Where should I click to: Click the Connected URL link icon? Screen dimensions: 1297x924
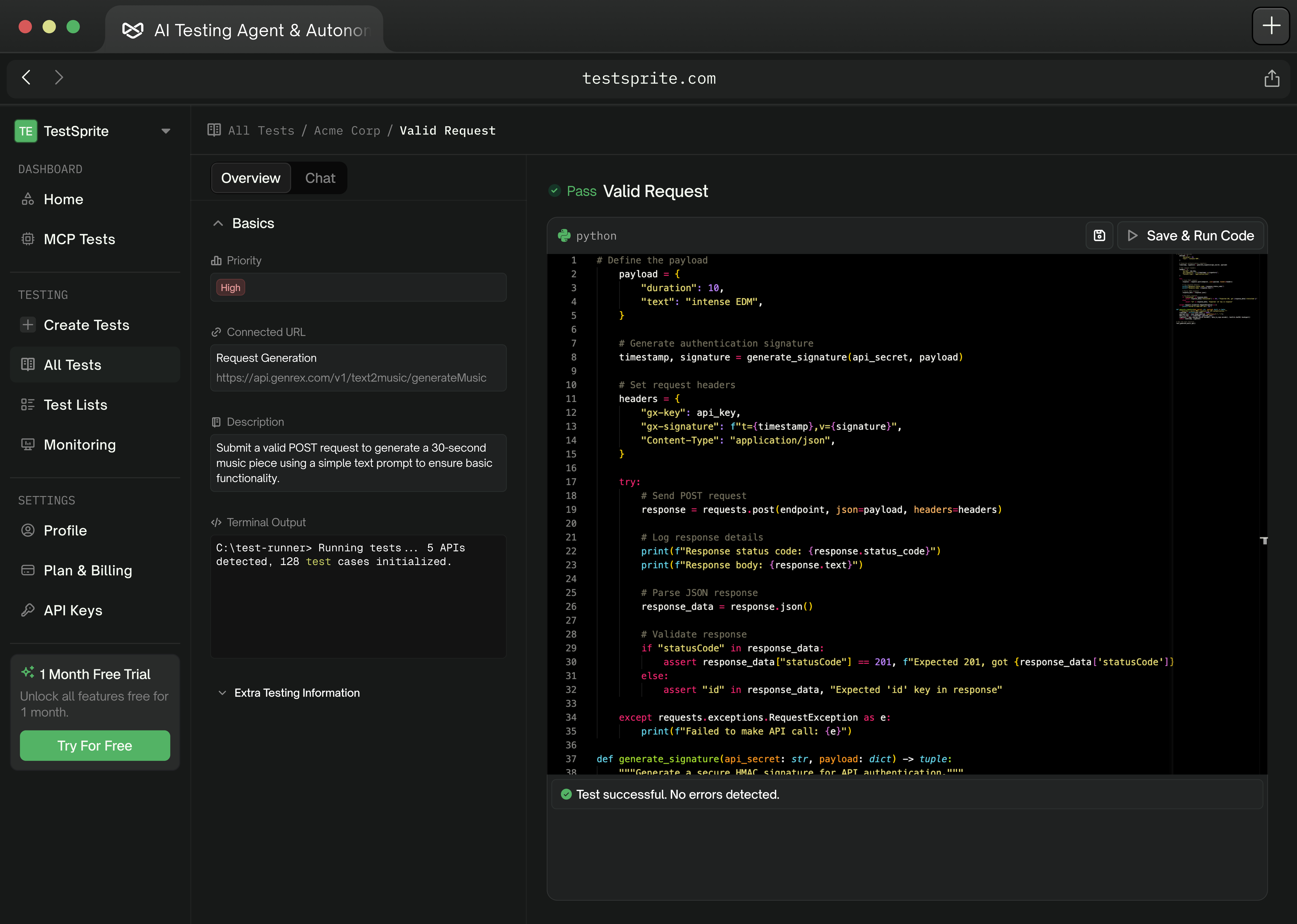tap(216, 332)
